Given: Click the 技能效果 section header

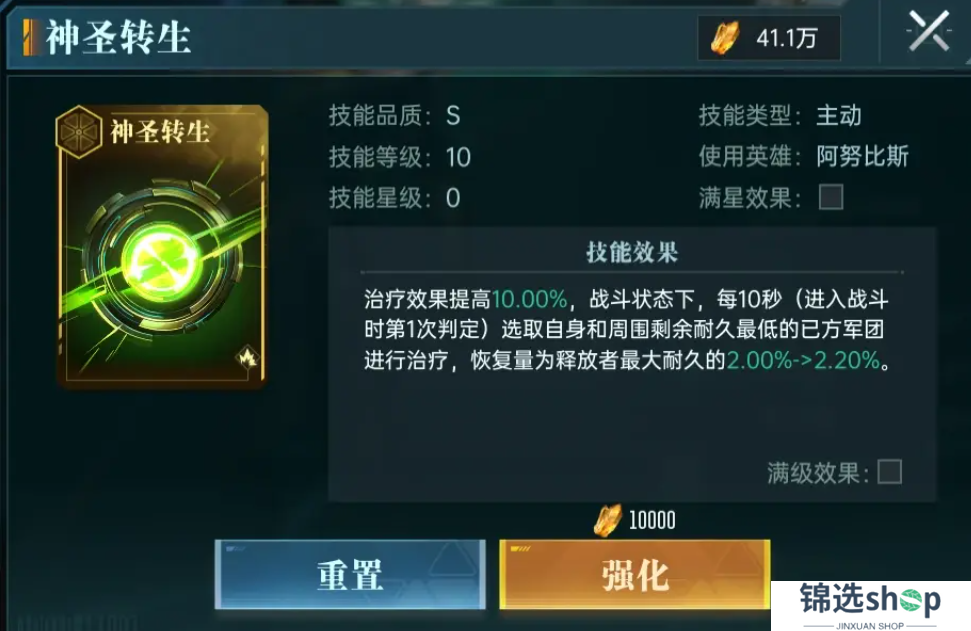Looking at the screenshot, I should coord(632,253).
